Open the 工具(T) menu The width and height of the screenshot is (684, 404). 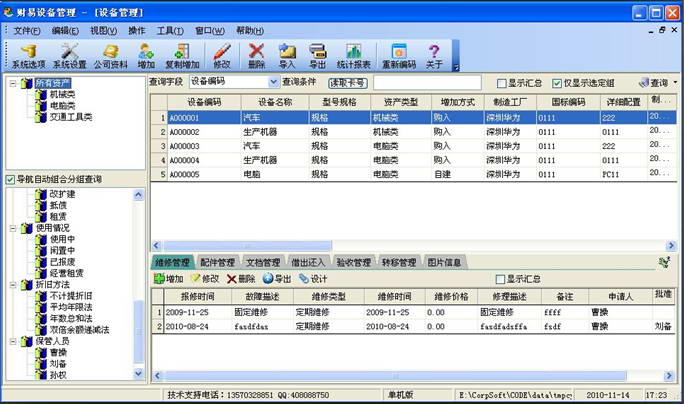[170, 31]
